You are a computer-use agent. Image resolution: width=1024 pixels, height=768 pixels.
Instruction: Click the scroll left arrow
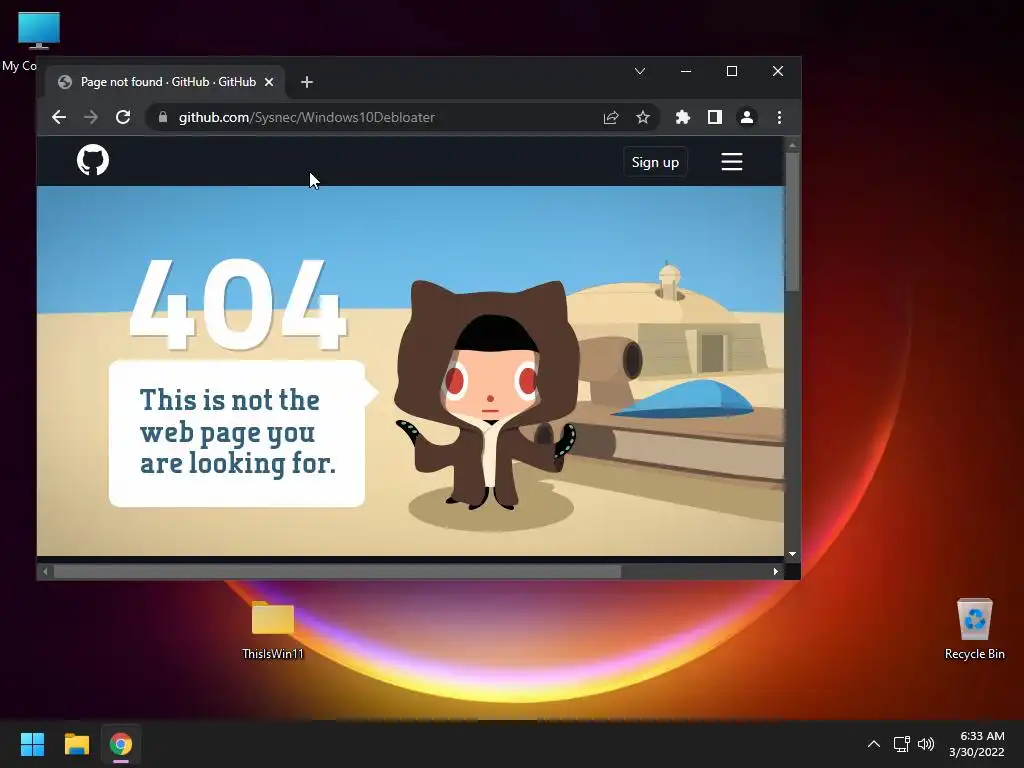(45, 571)
